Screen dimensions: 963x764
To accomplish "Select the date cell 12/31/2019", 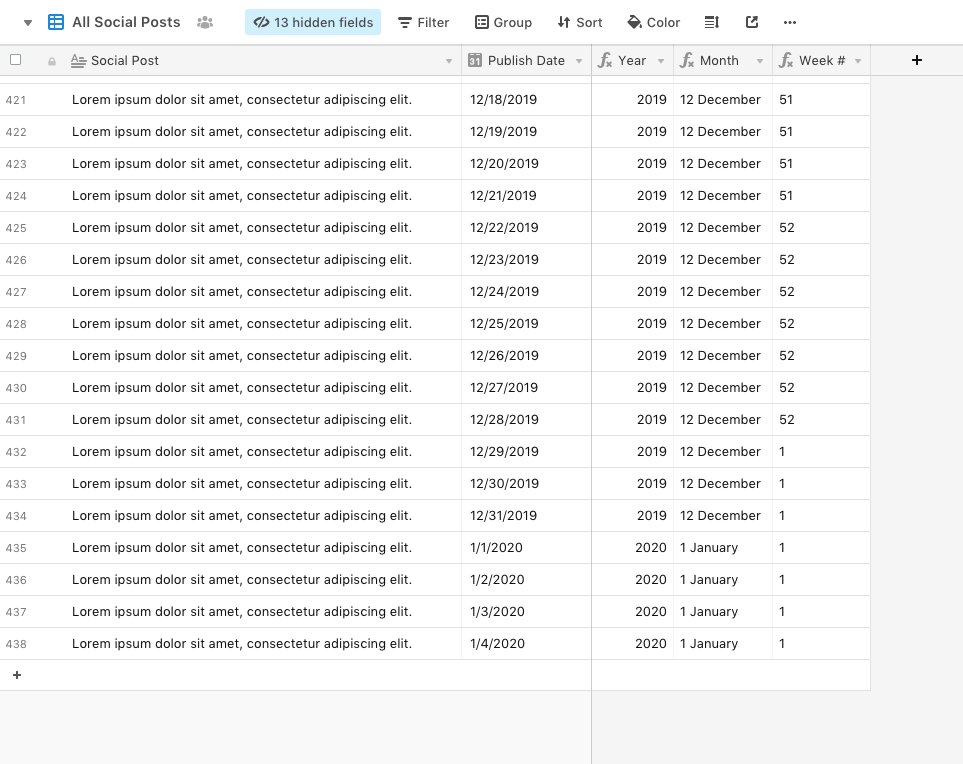I will 526,516.
